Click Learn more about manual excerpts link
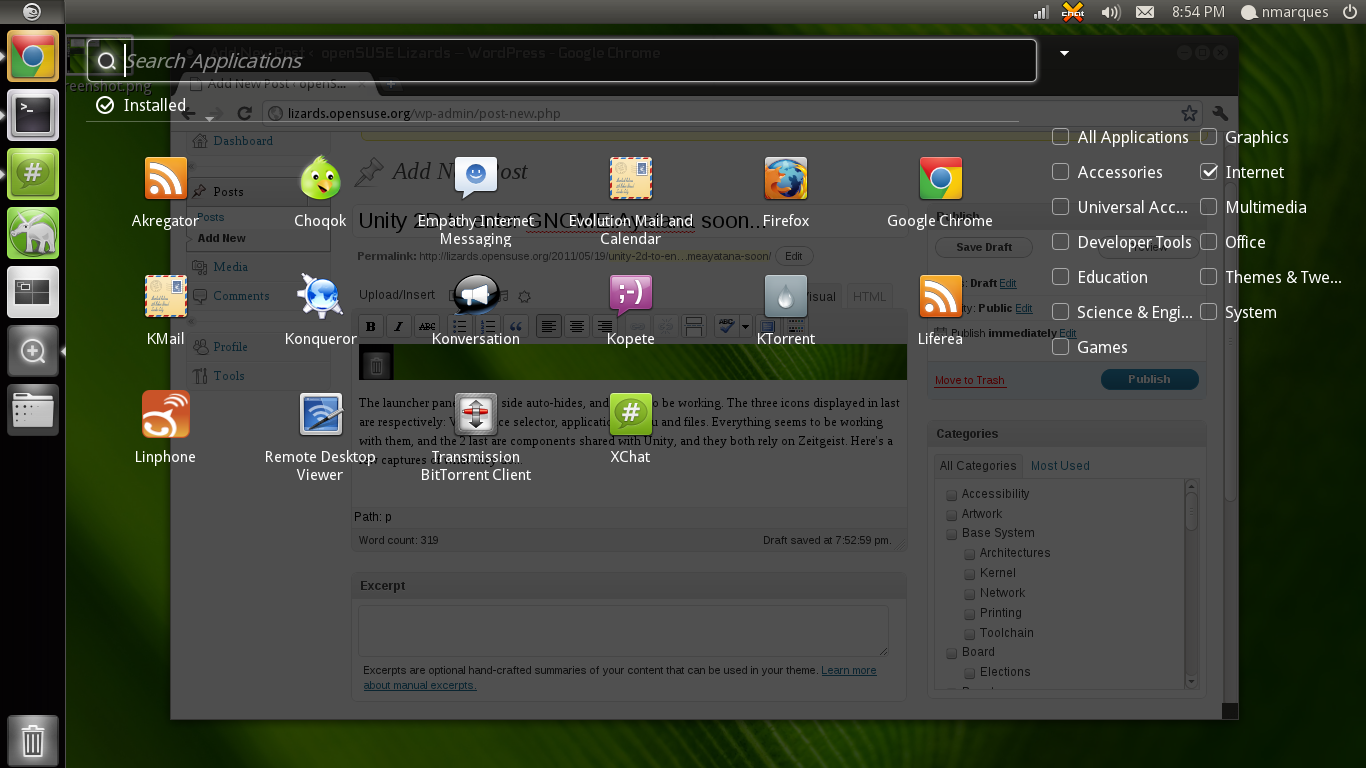1366x768 pixels. point(620,678)
